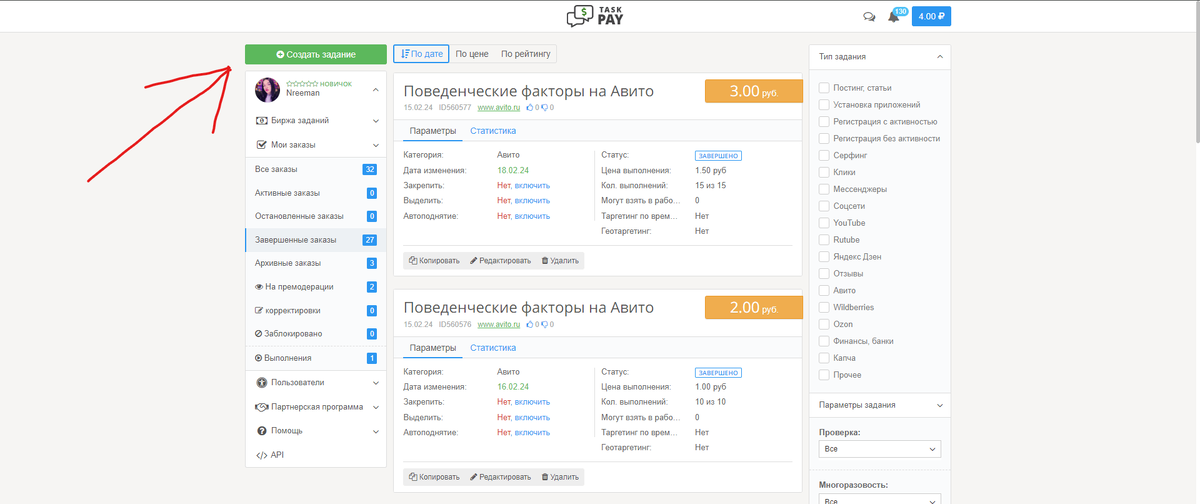Tick the Капча checkbox
This screenshot has height=504, width=1200.
[824, 358]
